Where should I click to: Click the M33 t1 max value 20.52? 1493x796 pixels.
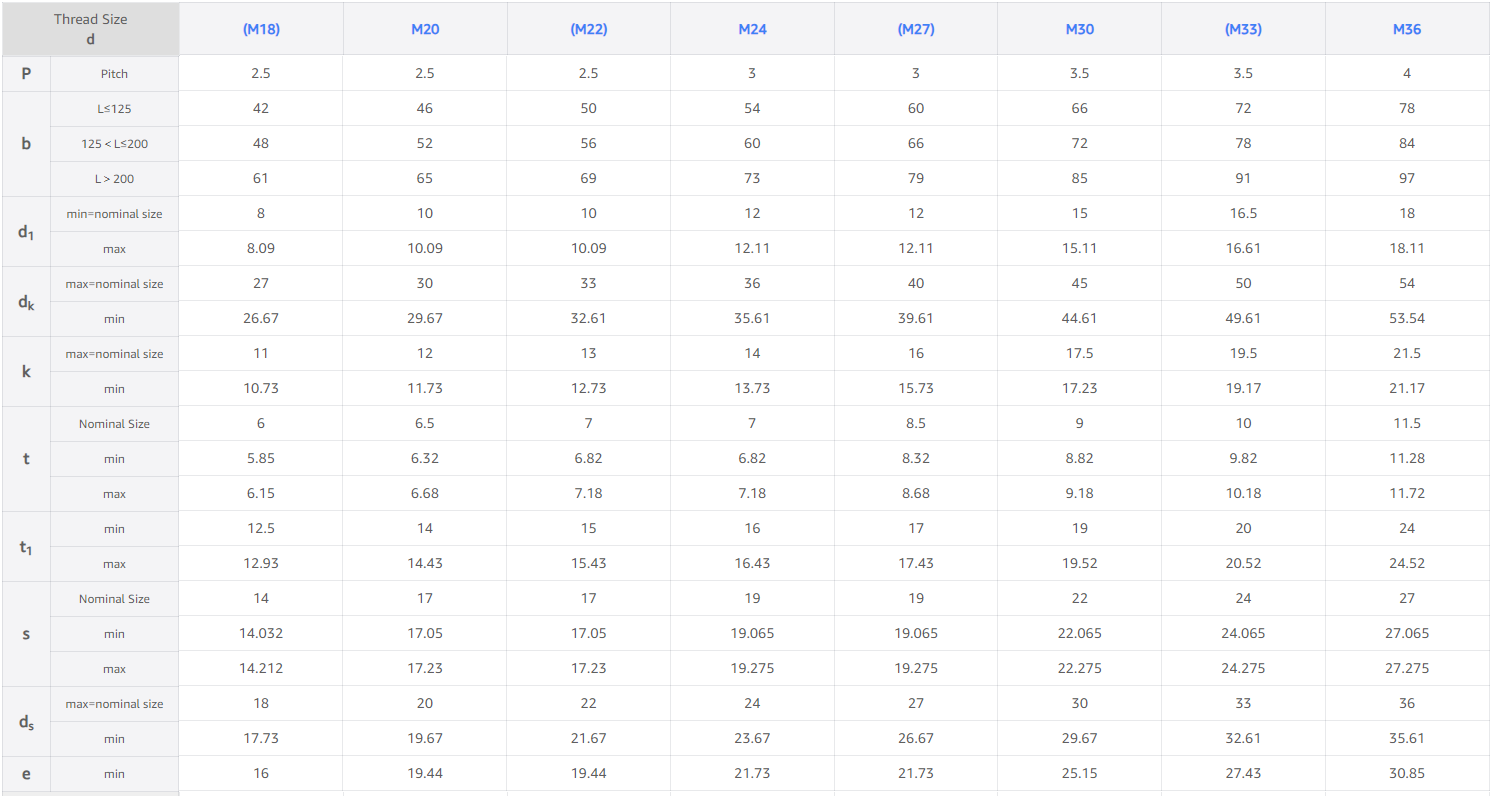[x=1243, y=563]
